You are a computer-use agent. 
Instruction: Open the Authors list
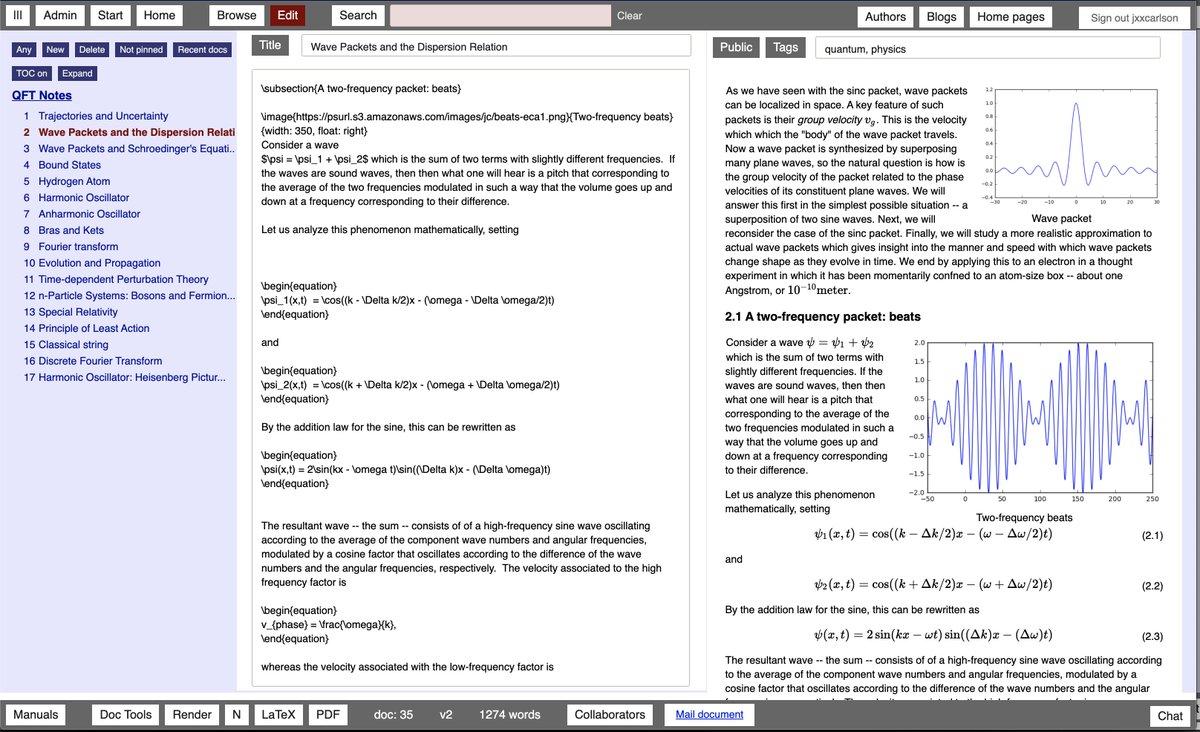886,16
